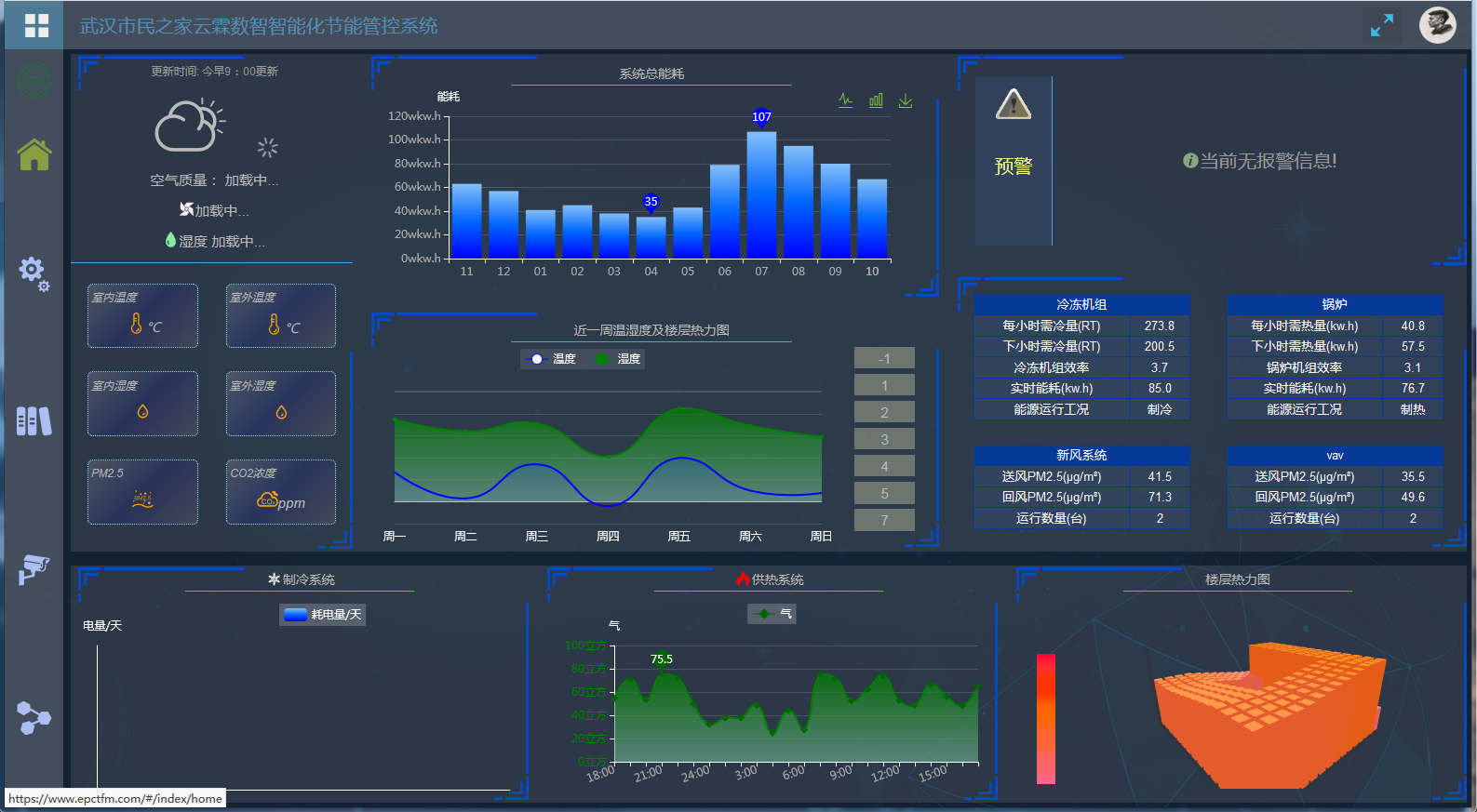Image resolution: width=1477 pixels, height=812 pixels.
Task: Select floor 7 in the floor list
Action: click(884, 520)
